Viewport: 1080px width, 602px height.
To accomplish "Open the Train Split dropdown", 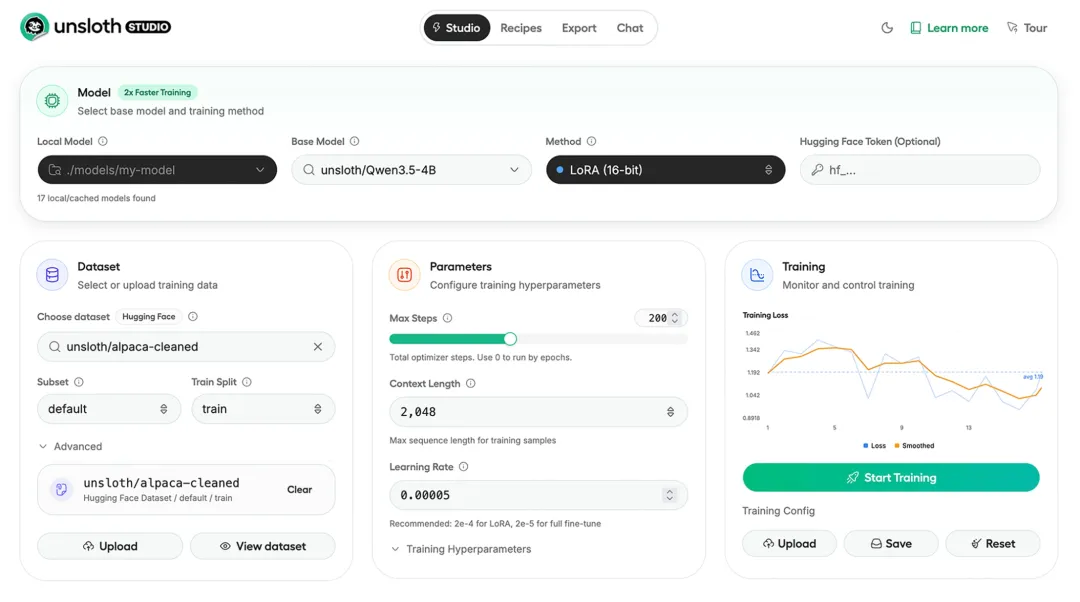I will click(263, 409).
